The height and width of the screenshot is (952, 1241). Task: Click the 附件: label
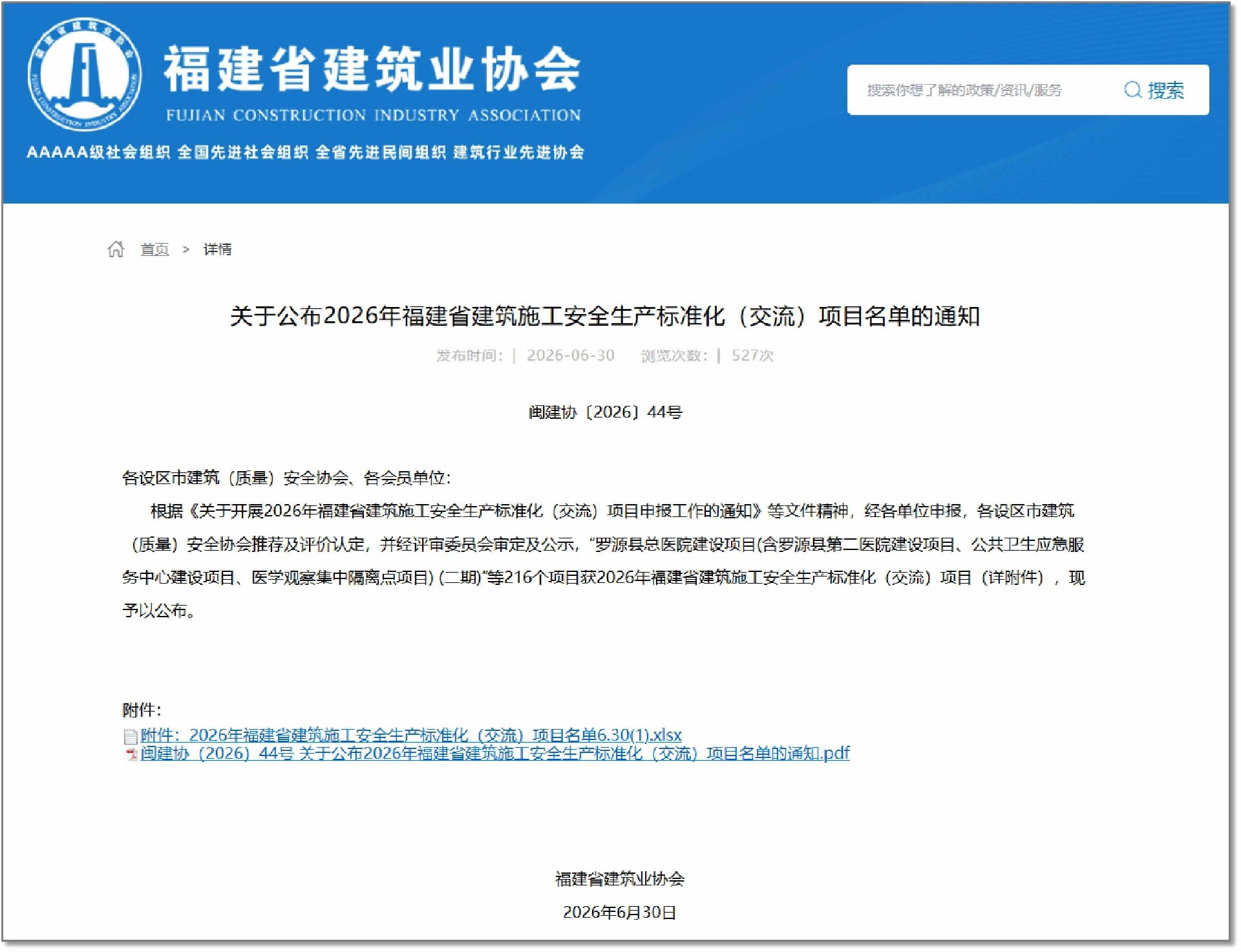coord(142,710)
